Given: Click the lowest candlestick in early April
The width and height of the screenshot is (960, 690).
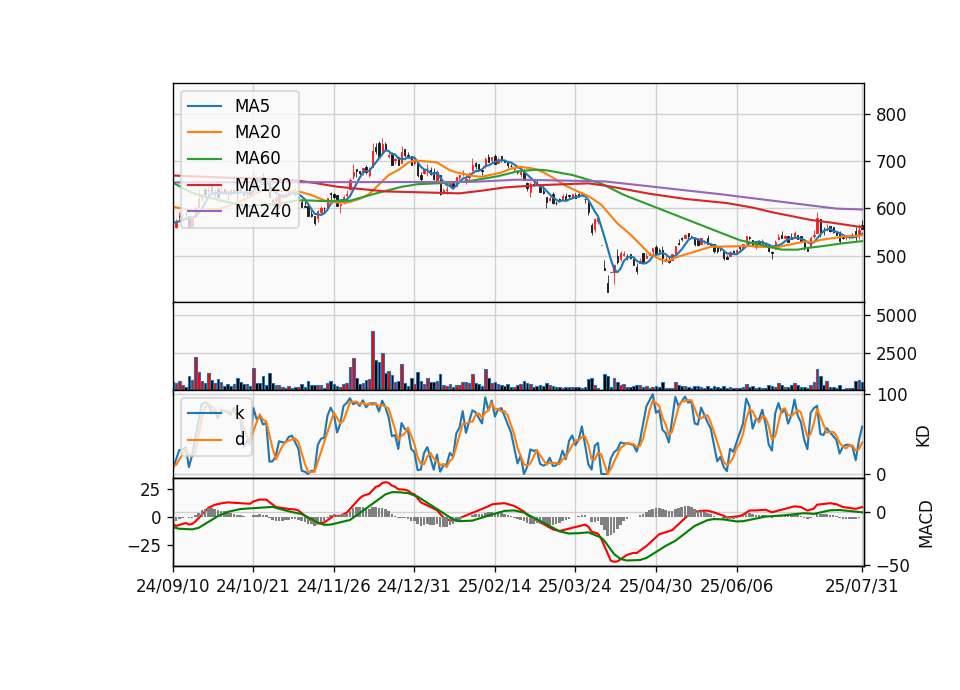Looking at the screenshot, I should [x=608, y=284].
